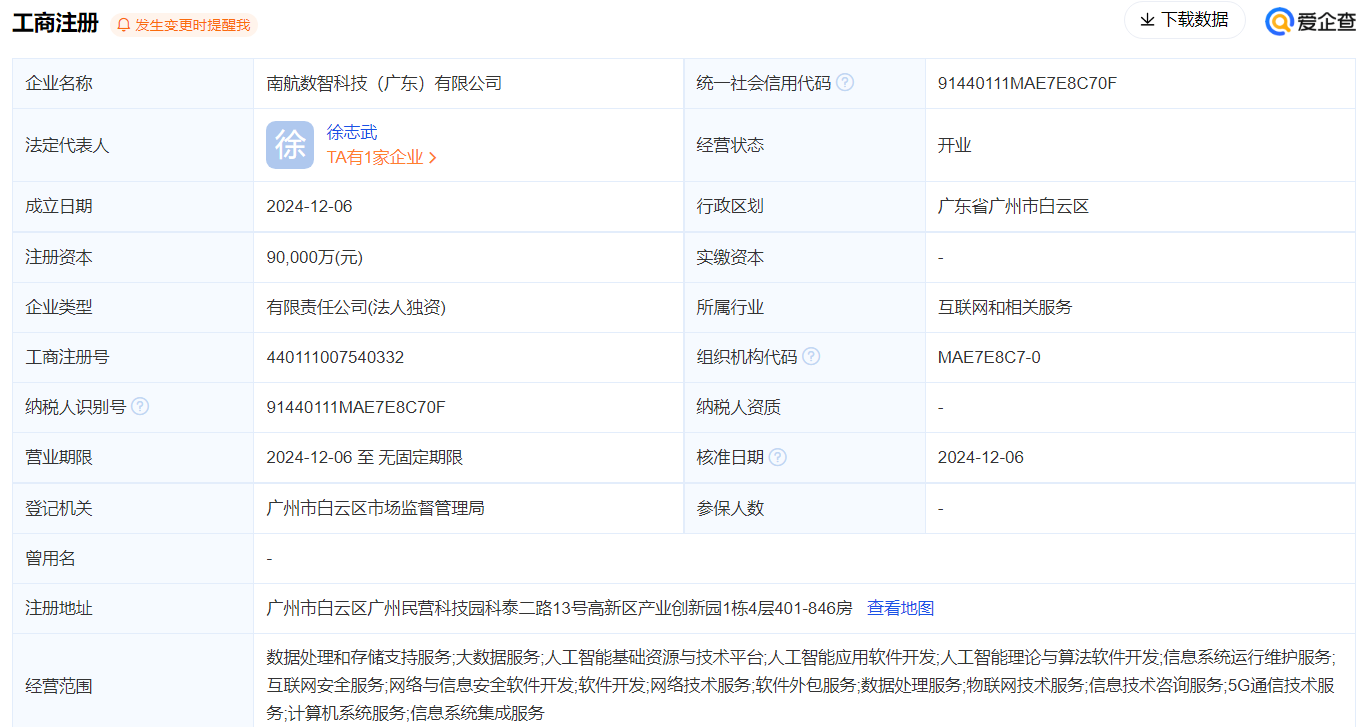Click registration number 440111007540332
The image size is (1363, 727).
coord(335,357)
